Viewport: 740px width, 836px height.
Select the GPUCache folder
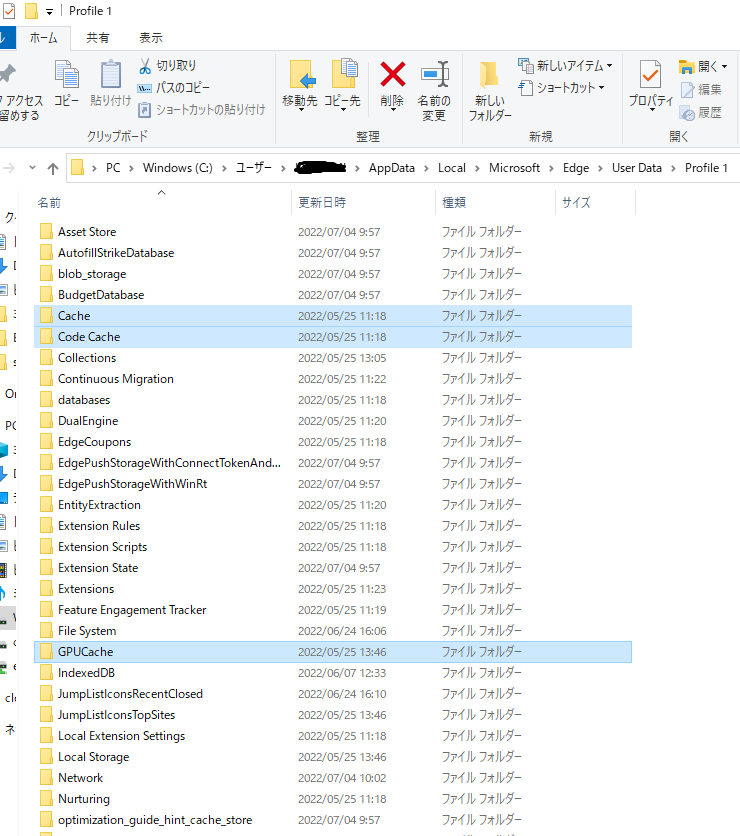(x=85, y=652)
